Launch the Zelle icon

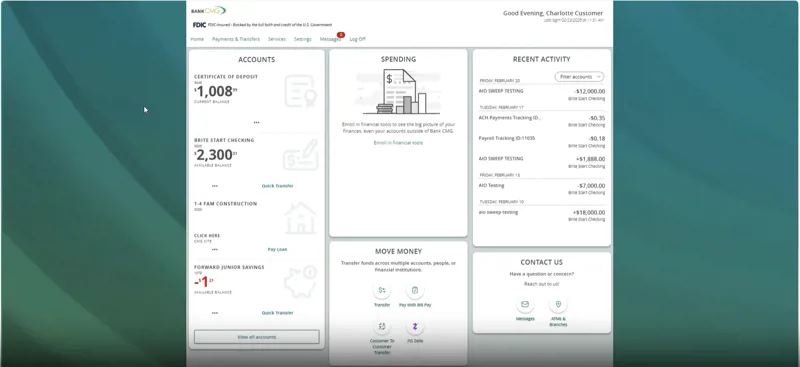pos(415,326)
